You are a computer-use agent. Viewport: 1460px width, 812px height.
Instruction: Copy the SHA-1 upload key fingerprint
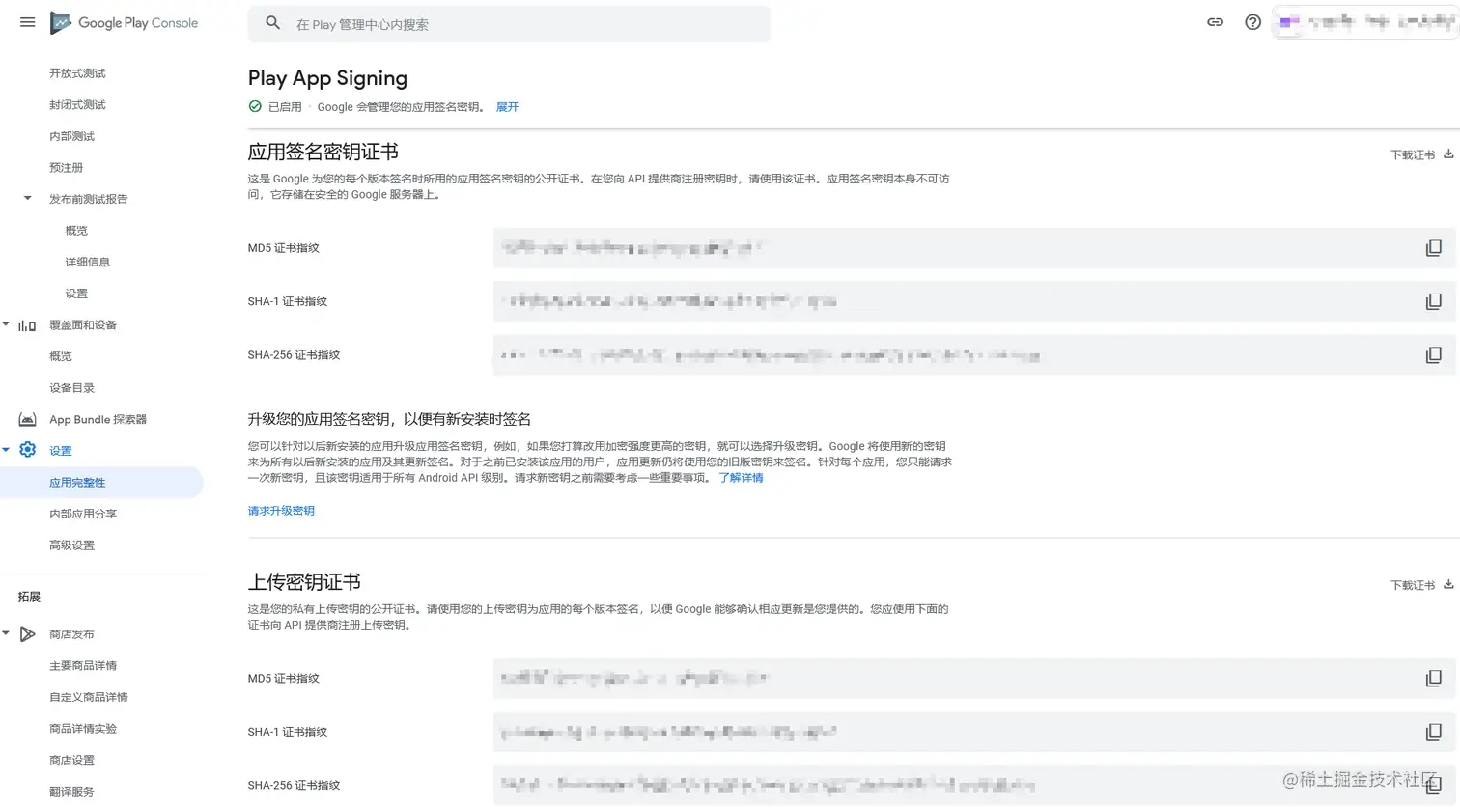[1433, 731]
